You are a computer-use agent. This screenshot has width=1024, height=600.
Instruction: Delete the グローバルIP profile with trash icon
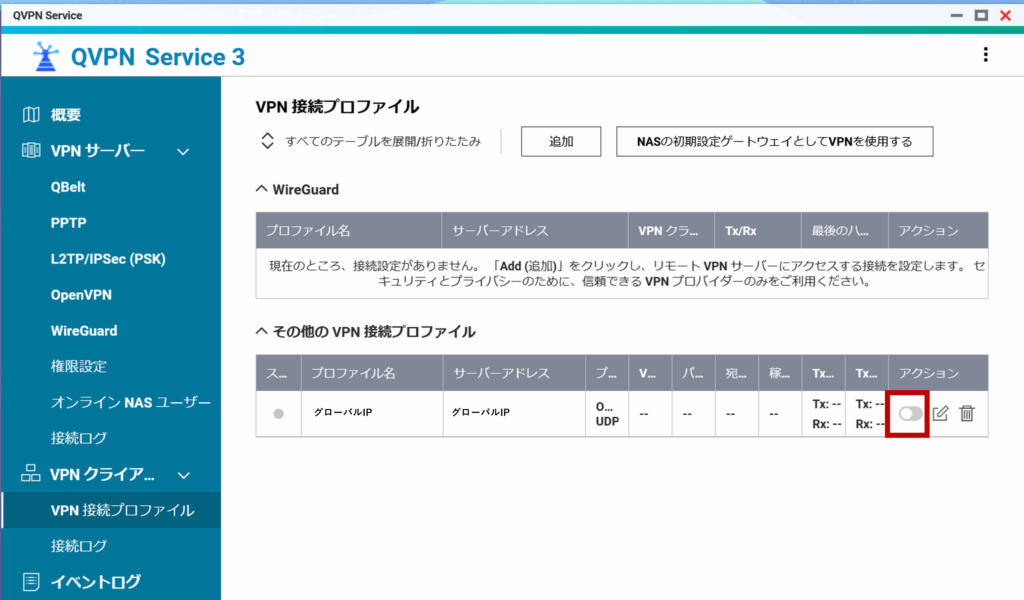(x=967, y=413)
